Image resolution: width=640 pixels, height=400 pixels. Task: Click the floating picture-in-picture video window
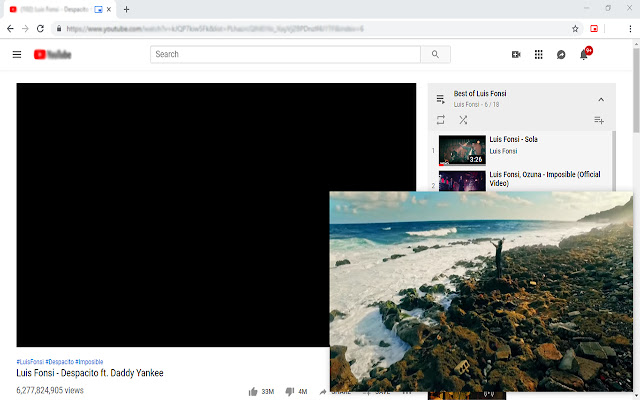click(x=481, y=291)
